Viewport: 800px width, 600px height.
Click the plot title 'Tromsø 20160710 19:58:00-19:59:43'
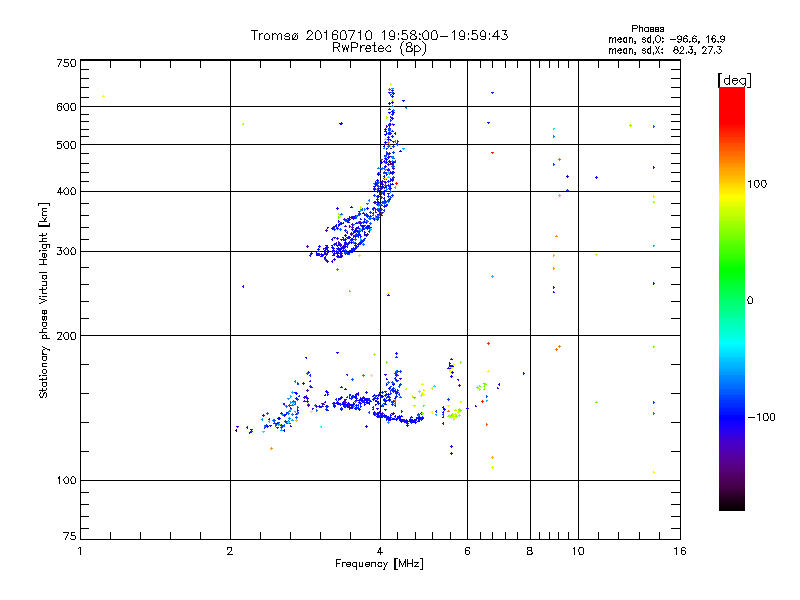click(x=379, y=35)
